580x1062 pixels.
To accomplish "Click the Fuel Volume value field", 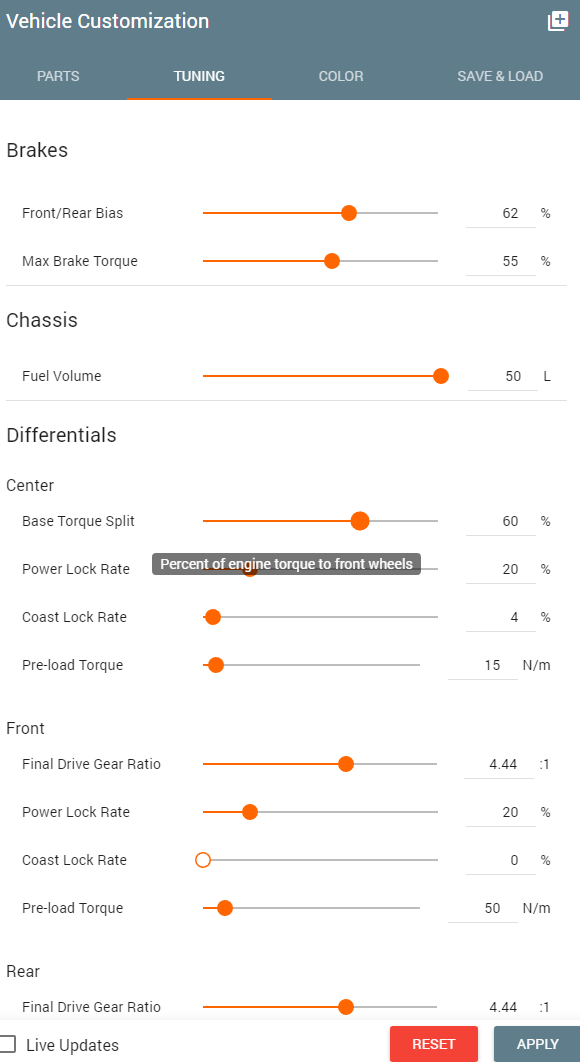I will pos(502,377).
